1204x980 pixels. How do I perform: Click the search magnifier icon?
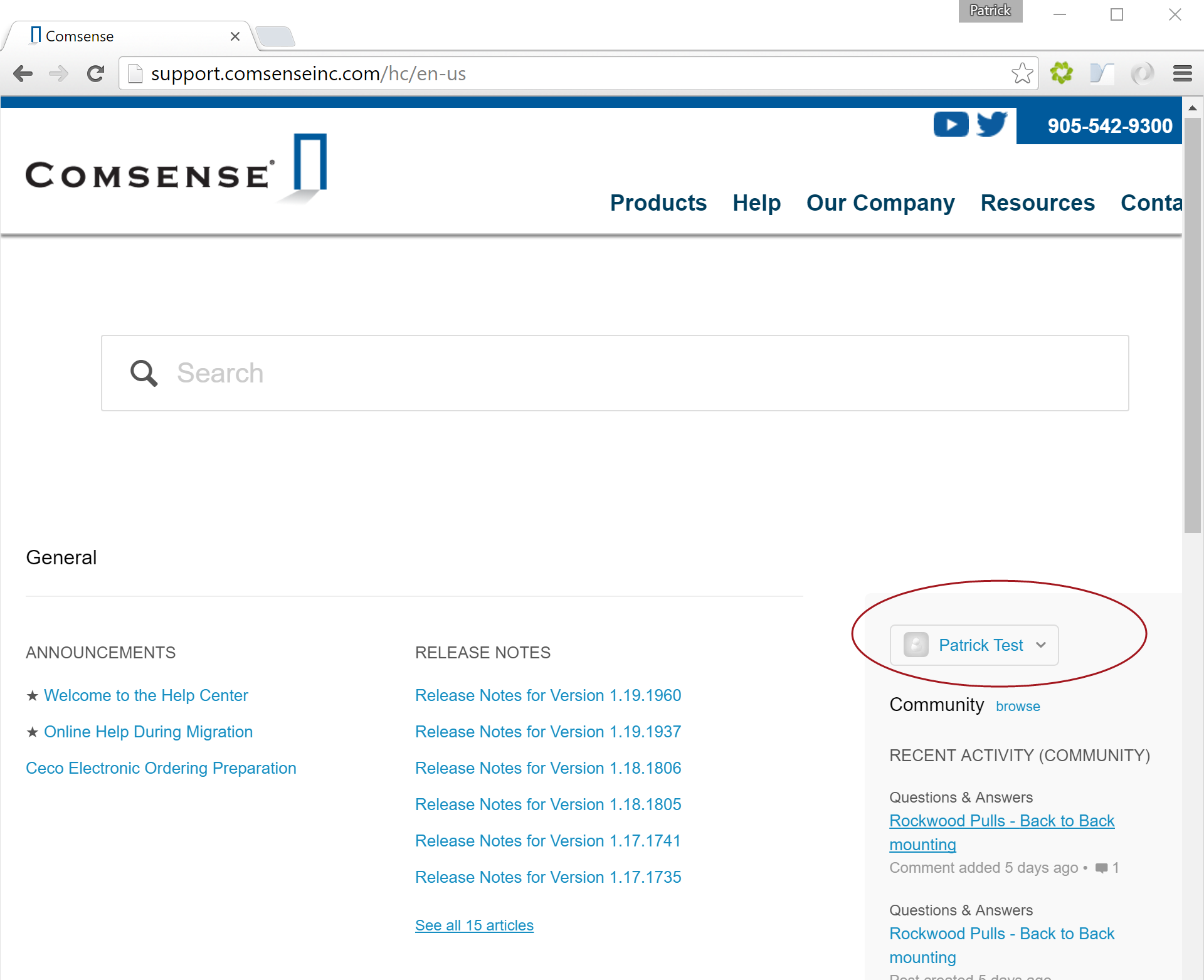[x=144, y=373]
